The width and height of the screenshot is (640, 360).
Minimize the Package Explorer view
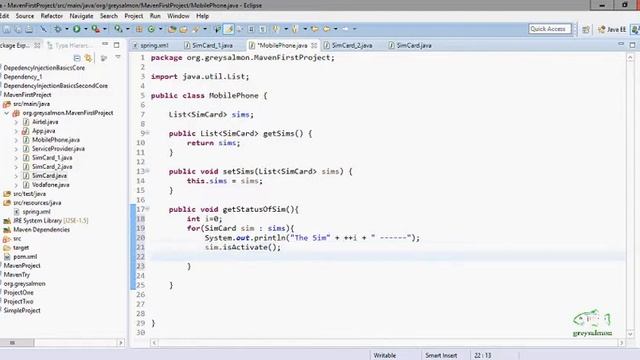pos(105,44)
